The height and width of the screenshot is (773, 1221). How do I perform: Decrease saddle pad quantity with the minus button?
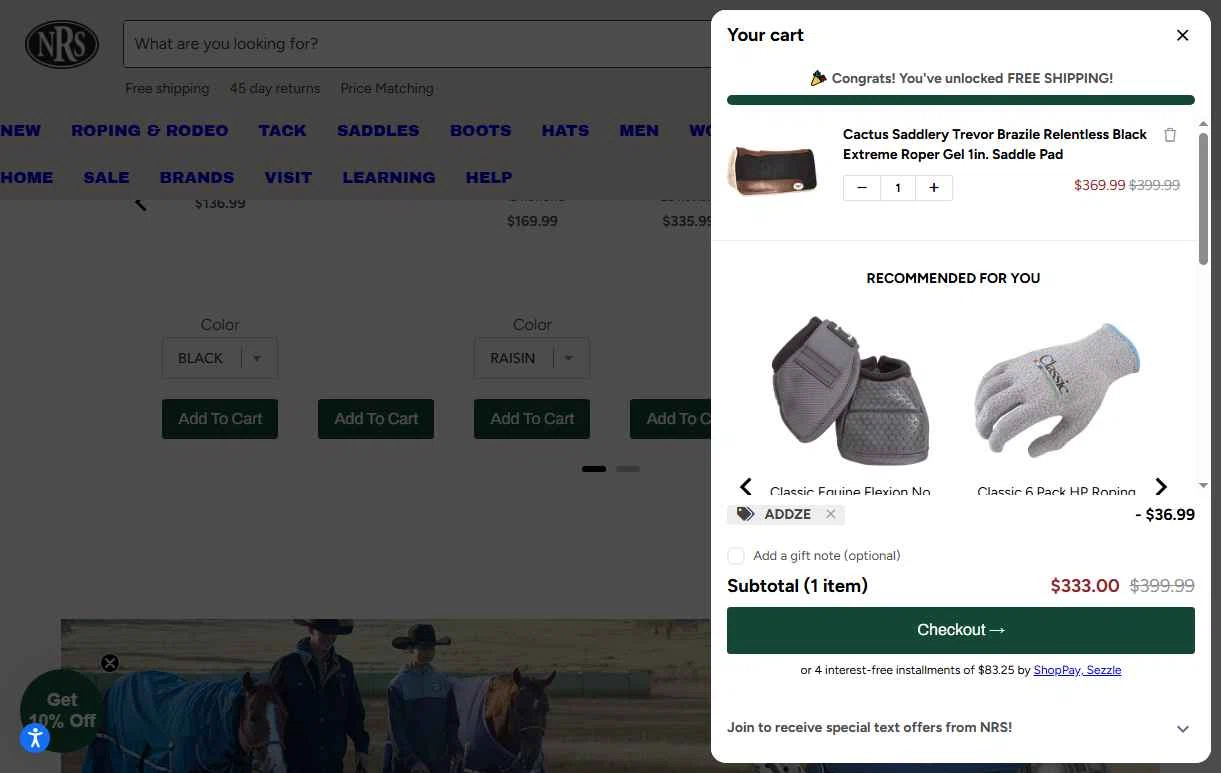coord(862,188)
